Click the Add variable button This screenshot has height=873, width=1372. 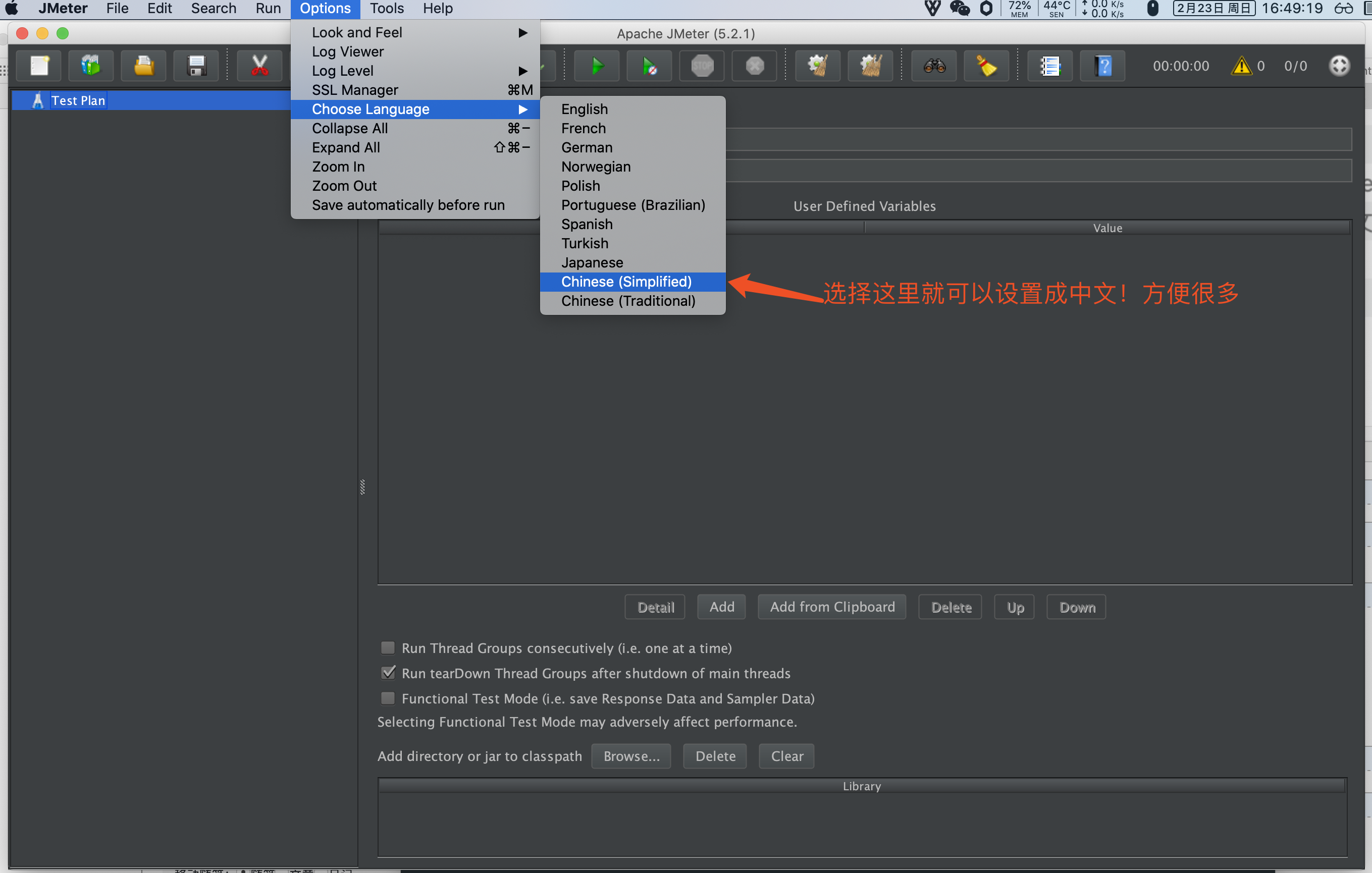point(722,607)
